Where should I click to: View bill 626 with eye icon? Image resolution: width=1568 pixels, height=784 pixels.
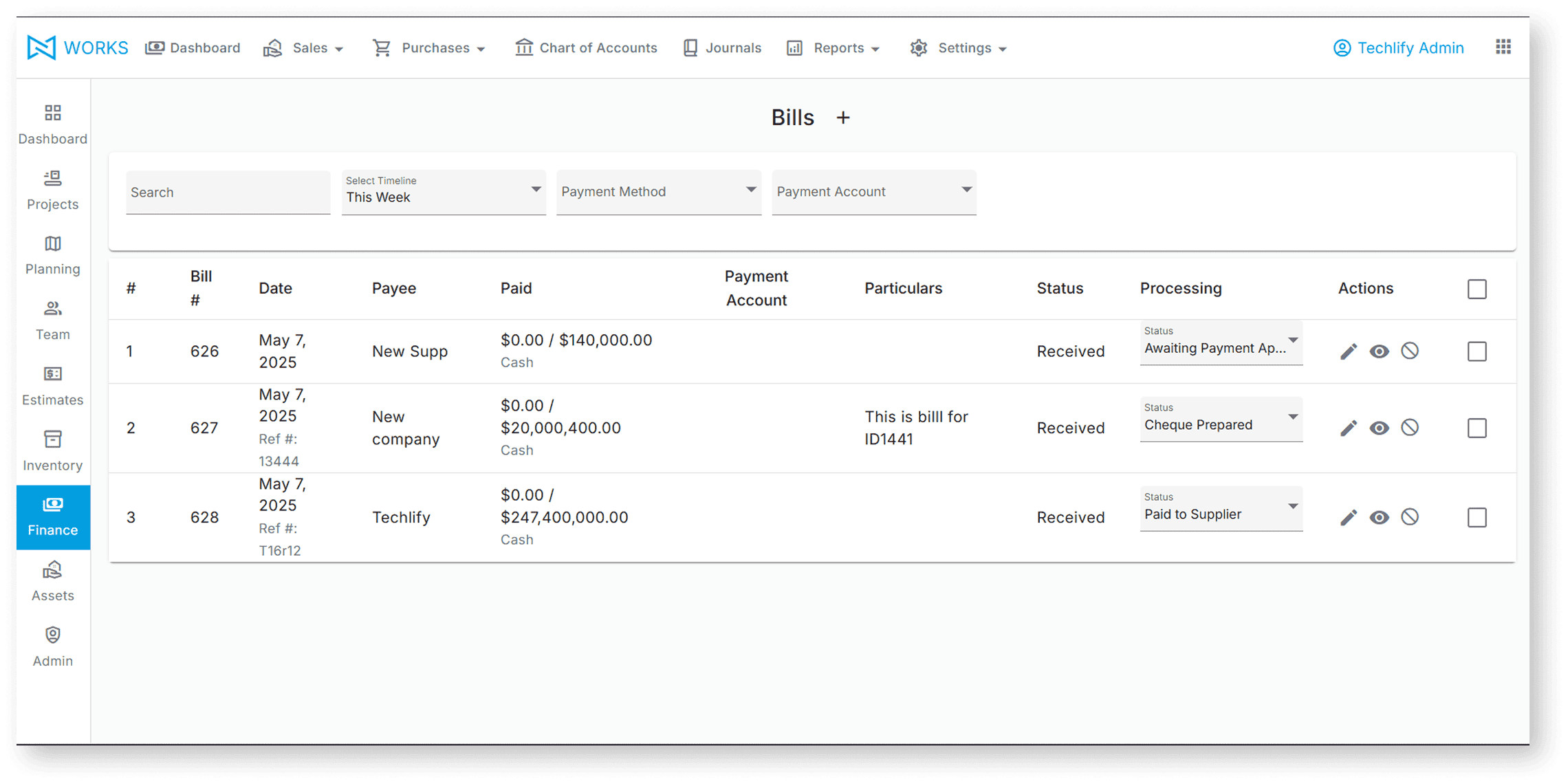(1379, 351)
